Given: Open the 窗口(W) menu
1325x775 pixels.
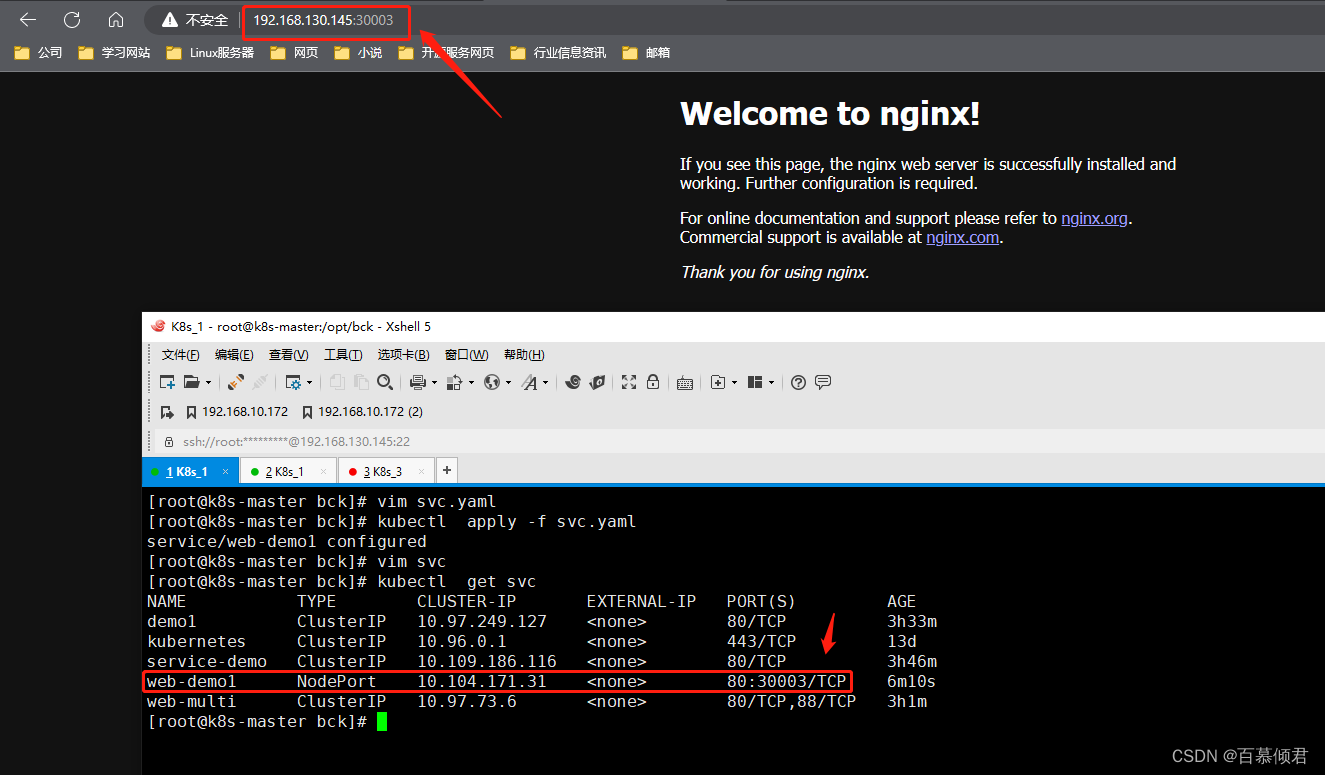Looking at the screenshot, I should [x=467, y=355].
